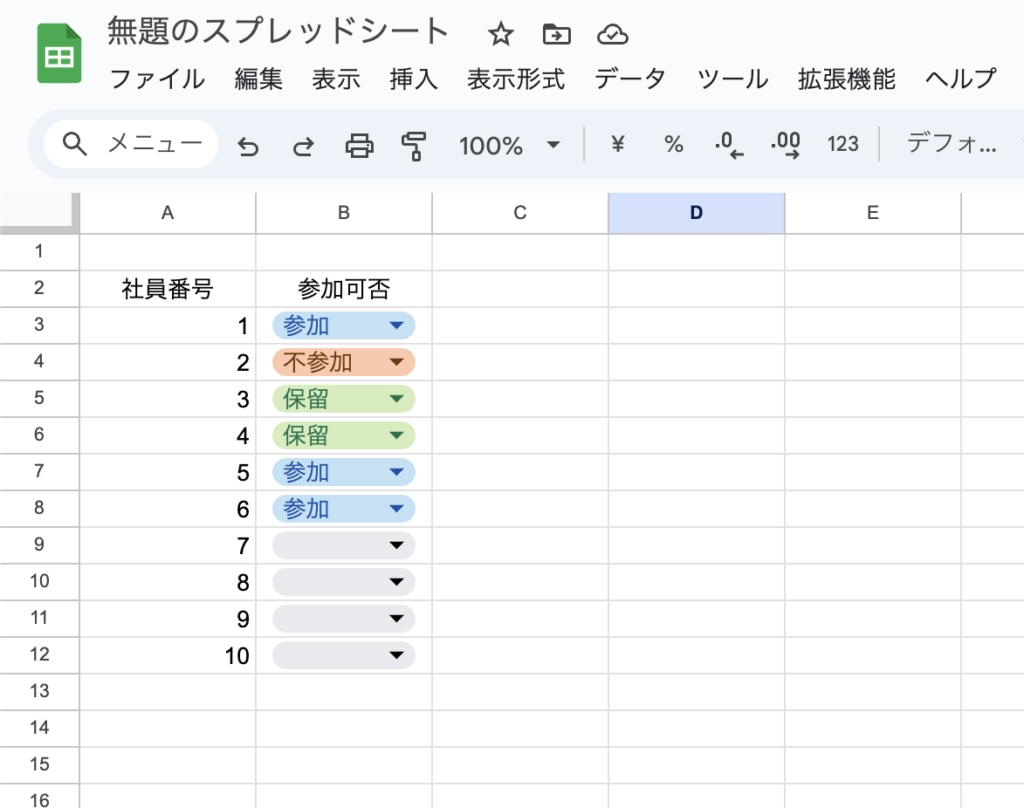The width and height of the screenshot is (1024, 808).
Task: Click the move-to-folder icon
Action: (556, 34)
